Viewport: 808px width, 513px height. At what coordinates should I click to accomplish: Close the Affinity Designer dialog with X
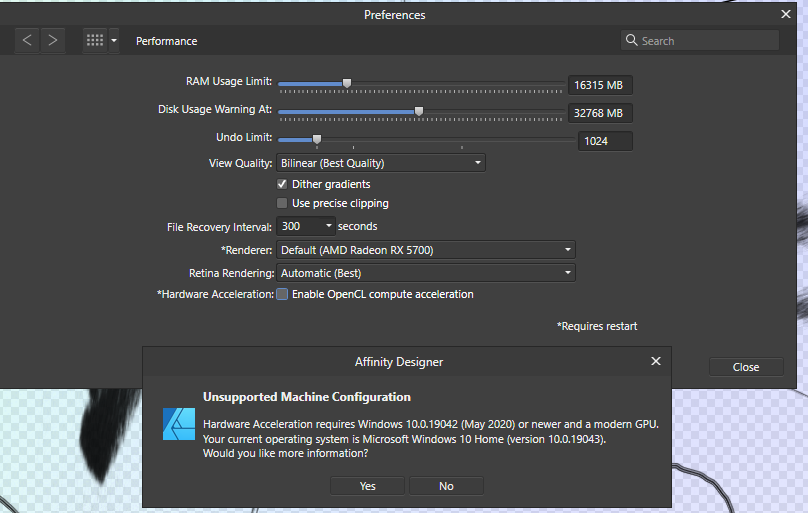655,361
